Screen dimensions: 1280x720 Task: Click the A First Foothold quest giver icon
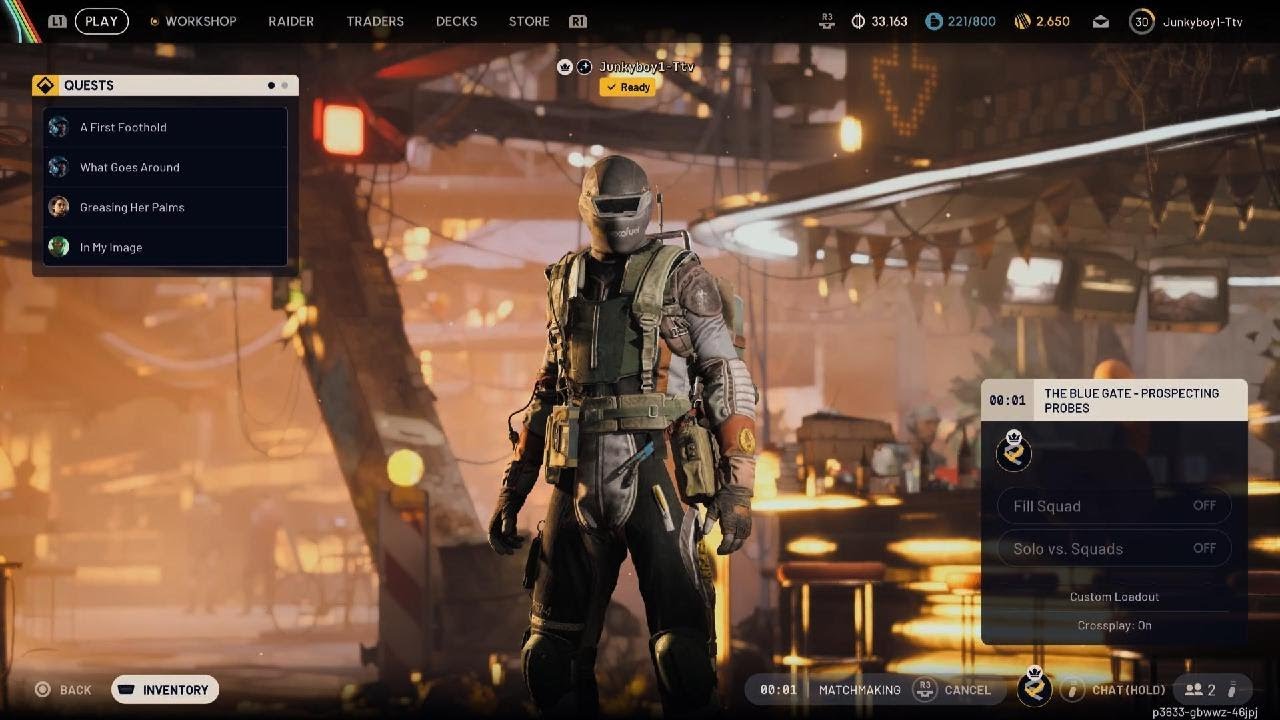pos(59,127)
